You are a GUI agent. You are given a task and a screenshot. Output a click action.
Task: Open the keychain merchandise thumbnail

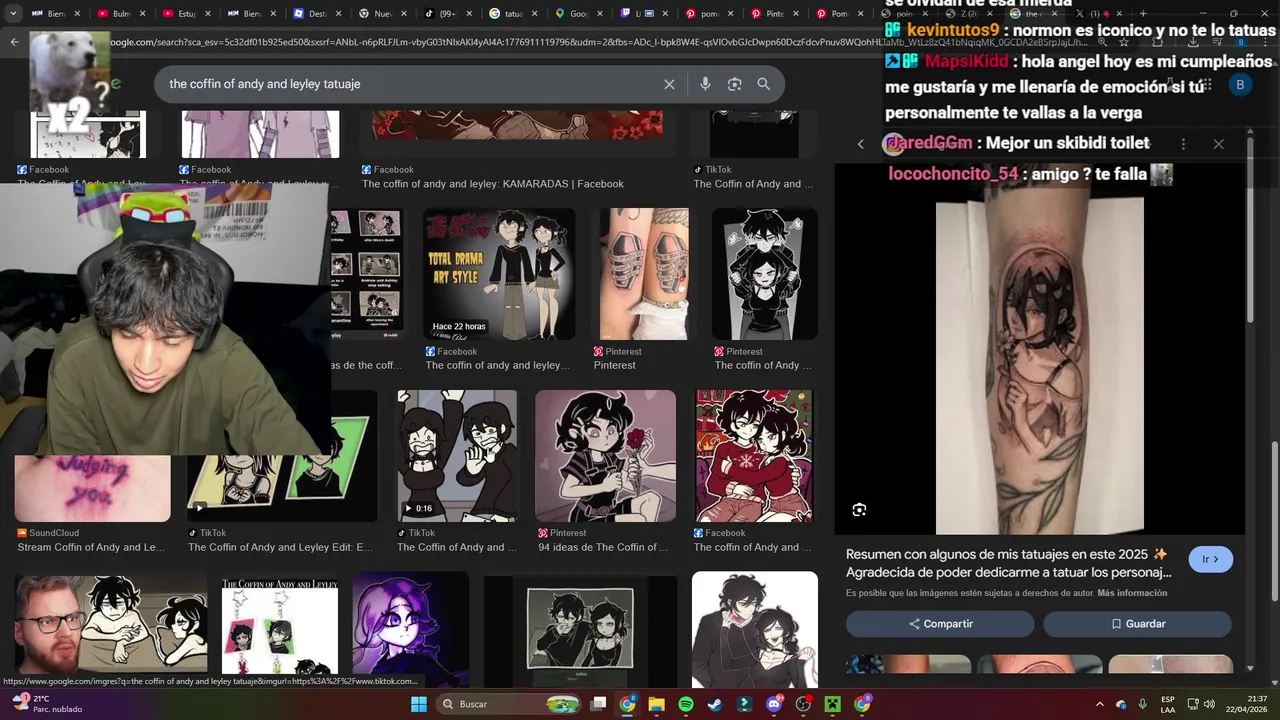[280, 624]
